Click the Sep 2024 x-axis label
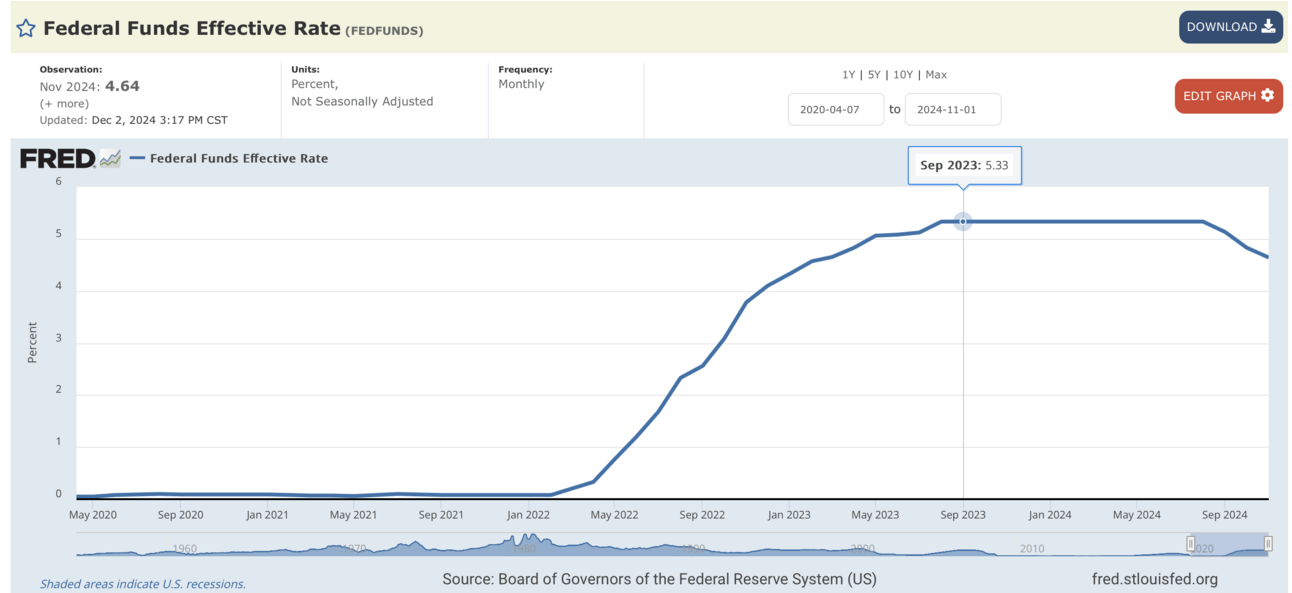The height and width of the screenshot is (593, 1292). click(x=1225, y=515)
